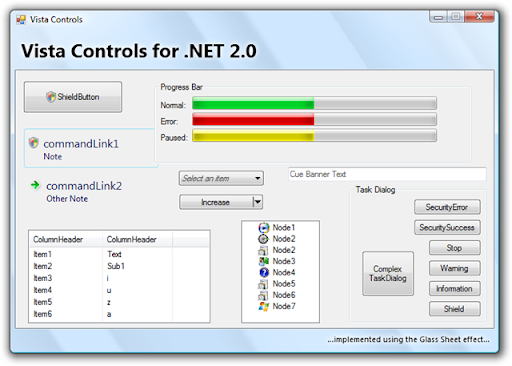Click the Node3 icon

[264, 261]
